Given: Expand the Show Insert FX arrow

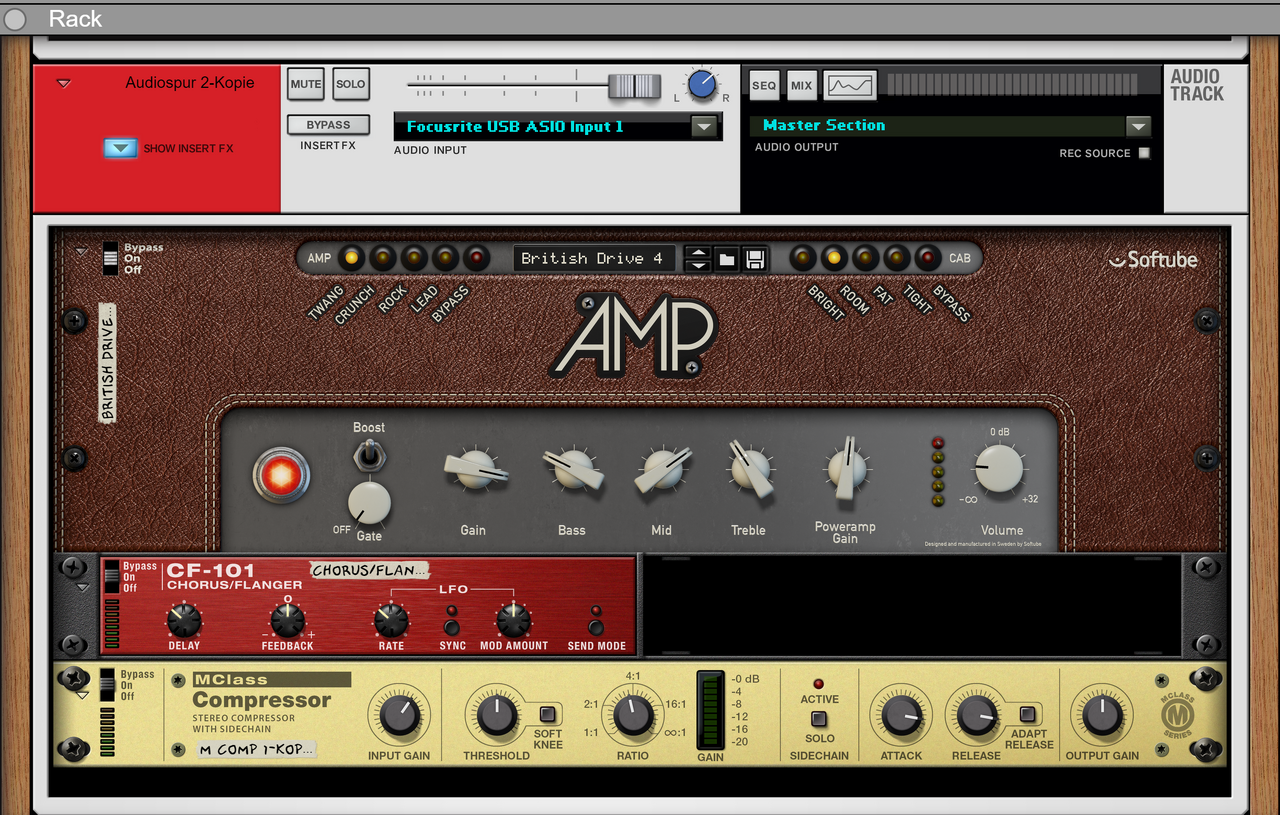Looking at the screenshot, I should point(120,148).
